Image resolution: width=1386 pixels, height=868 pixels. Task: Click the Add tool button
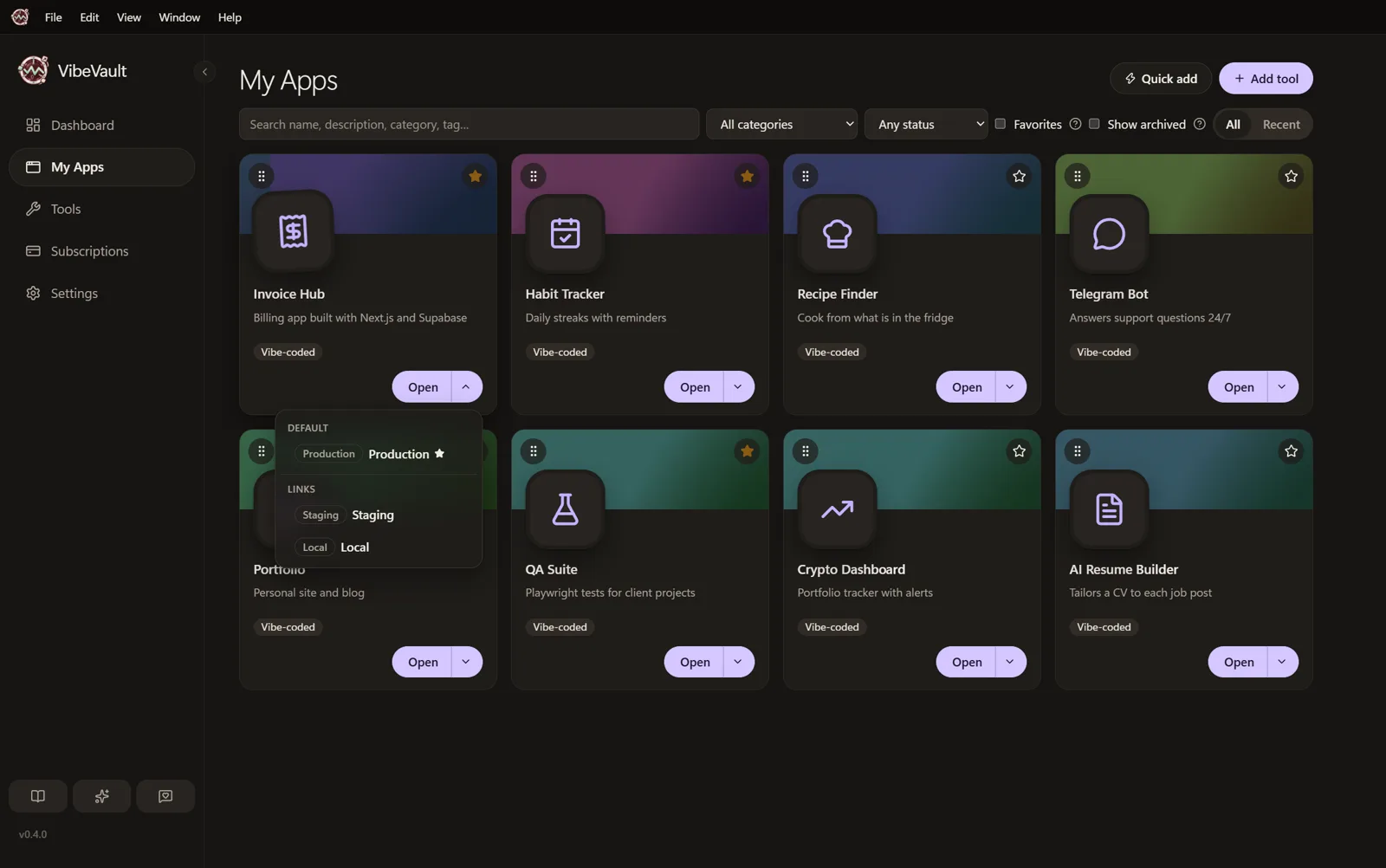pyautogui.click(x=1266, y=78)
